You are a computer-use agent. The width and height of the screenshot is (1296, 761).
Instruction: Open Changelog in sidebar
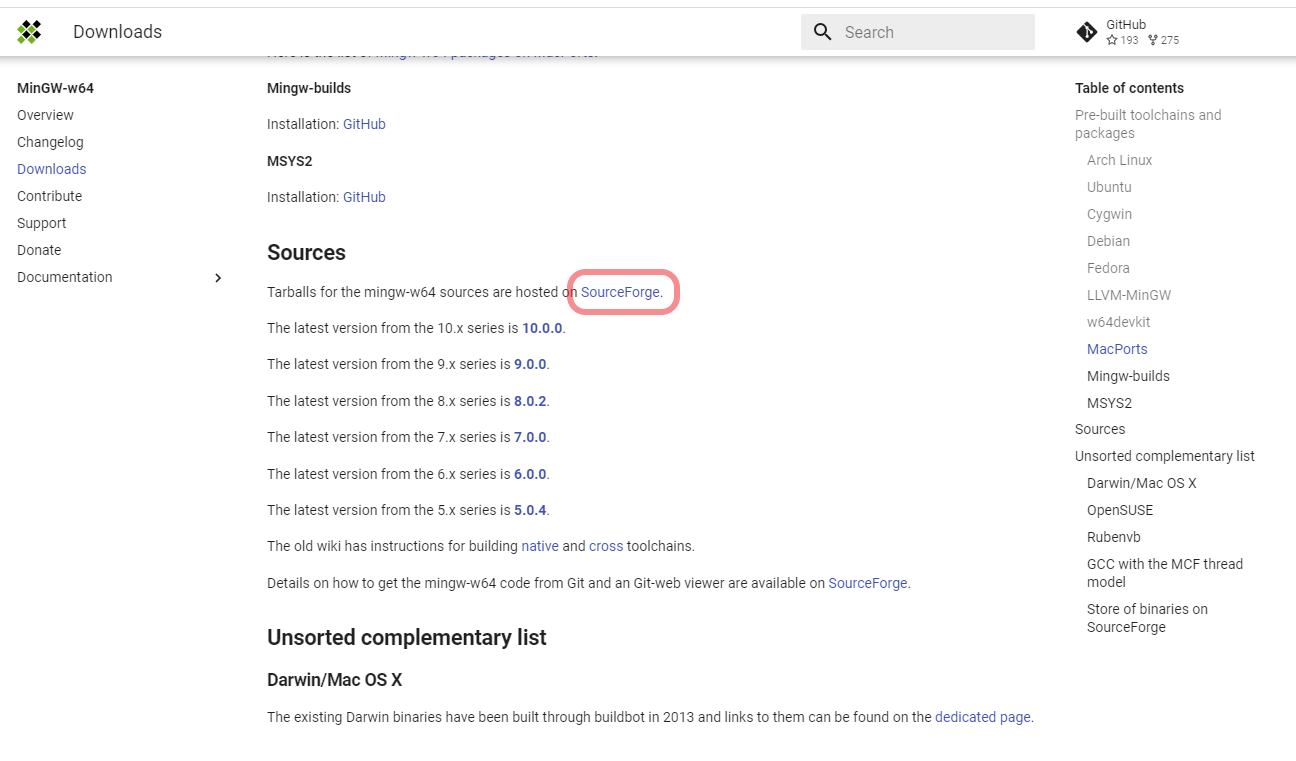(50, 142)
